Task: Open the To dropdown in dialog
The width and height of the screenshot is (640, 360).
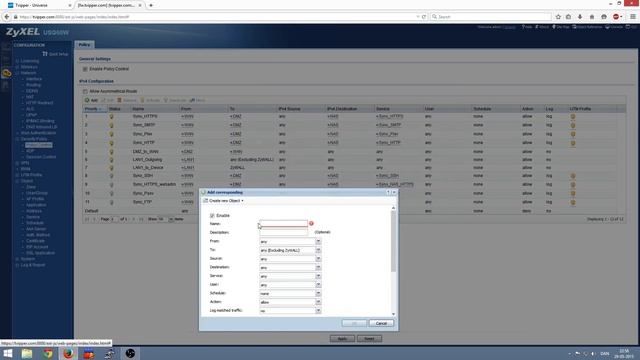Action: [318, 250]
